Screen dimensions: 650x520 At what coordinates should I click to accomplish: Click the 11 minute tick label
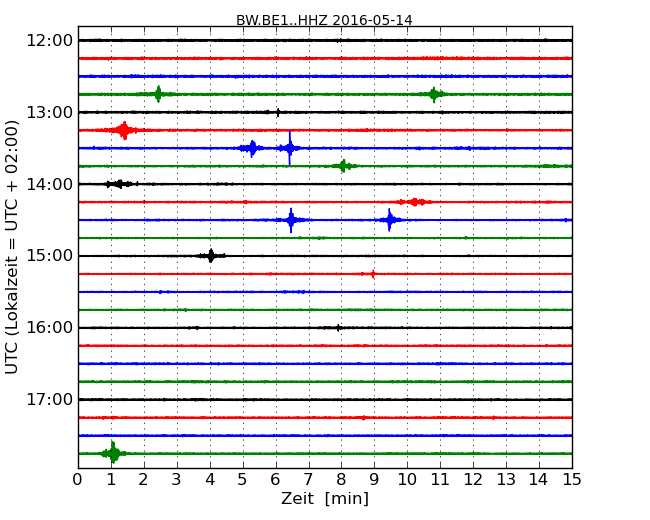(x=440, y=480)
